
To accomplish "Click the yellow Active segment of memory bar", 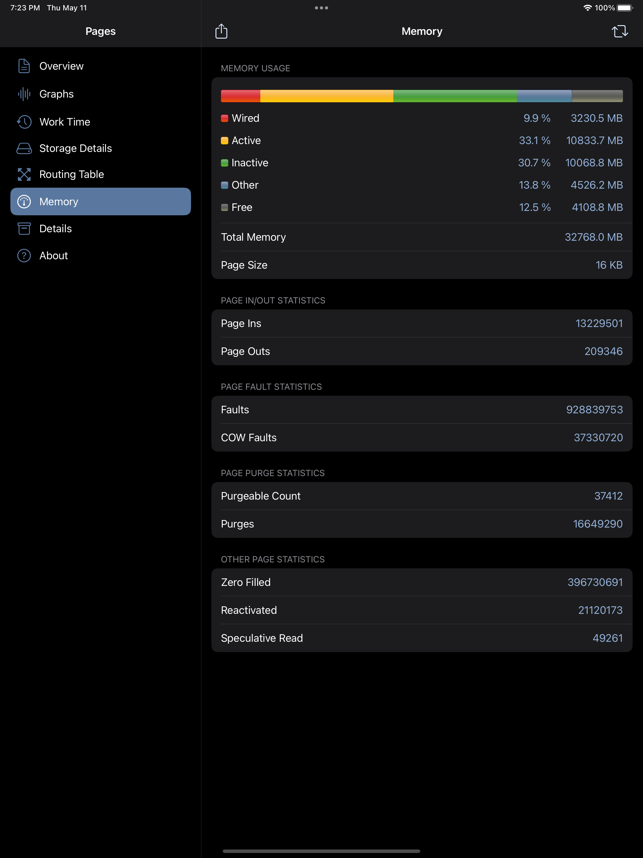I will [327, 96].
